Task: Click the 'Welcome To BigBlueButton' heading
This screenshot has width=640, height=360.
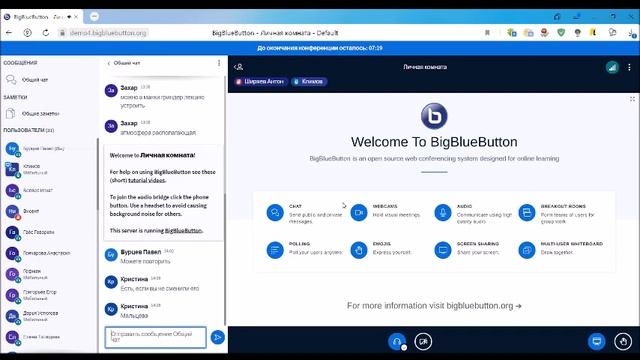Action: 434,142
